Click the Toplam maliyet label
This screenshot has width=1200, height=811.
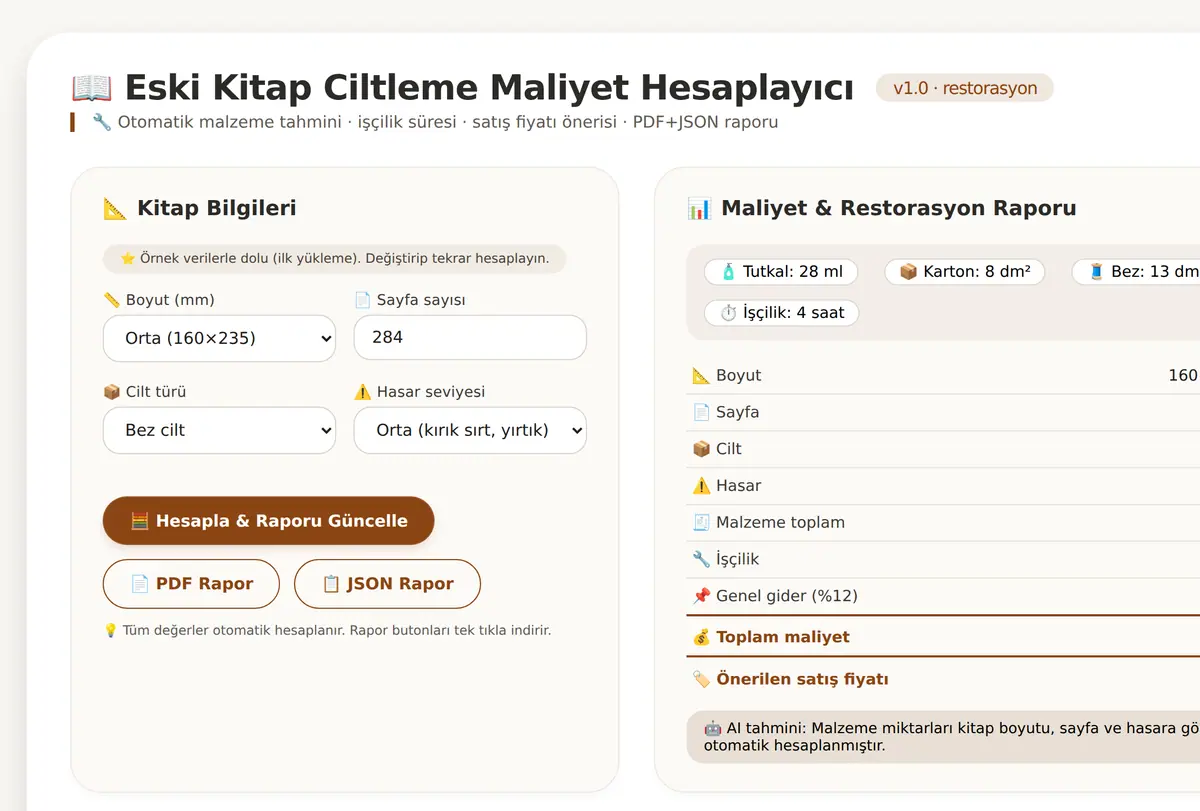[783, 637]
